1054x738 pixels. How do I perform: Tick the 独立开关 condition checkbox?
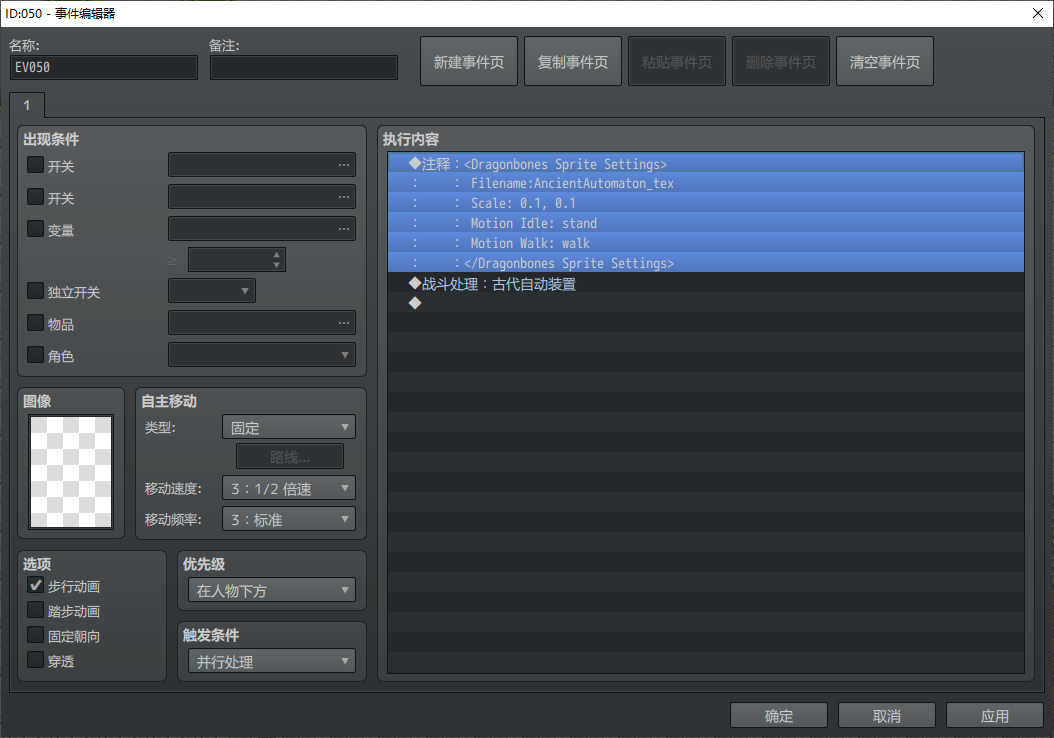coord(35,291)
